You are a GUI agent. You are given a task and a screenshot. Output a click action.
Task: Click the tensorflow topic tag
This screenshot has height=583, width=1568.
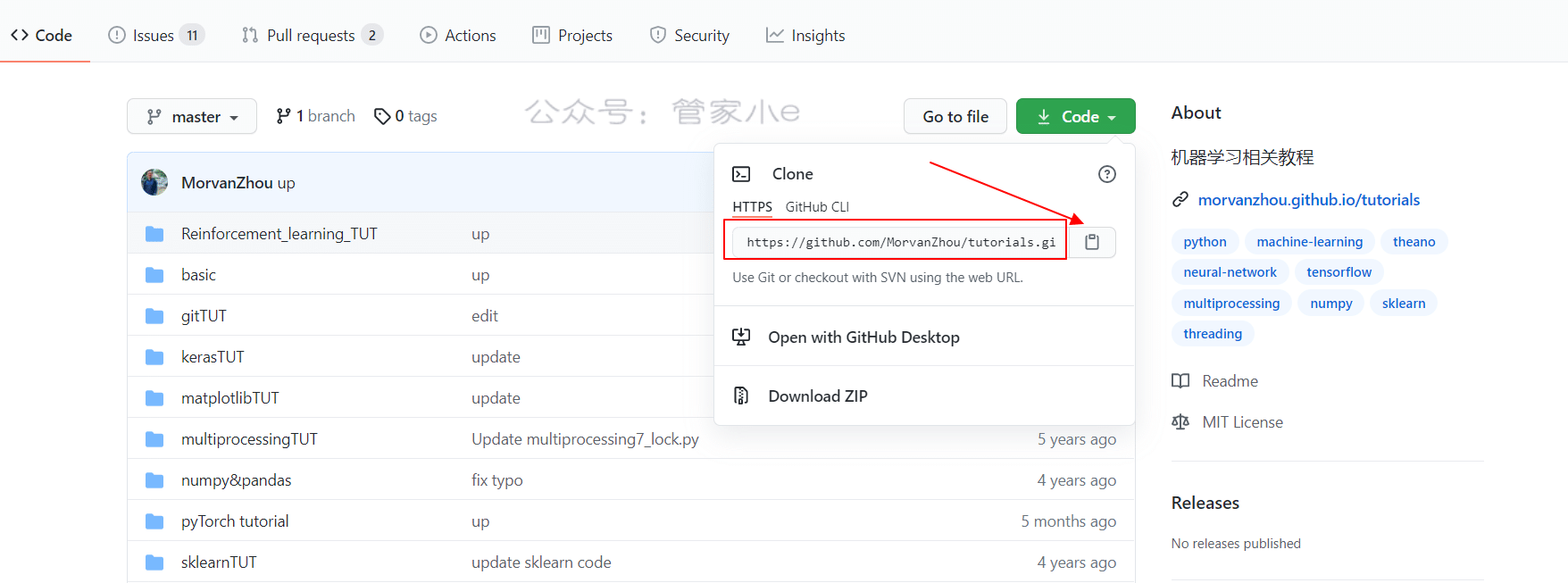(1339, 272)
